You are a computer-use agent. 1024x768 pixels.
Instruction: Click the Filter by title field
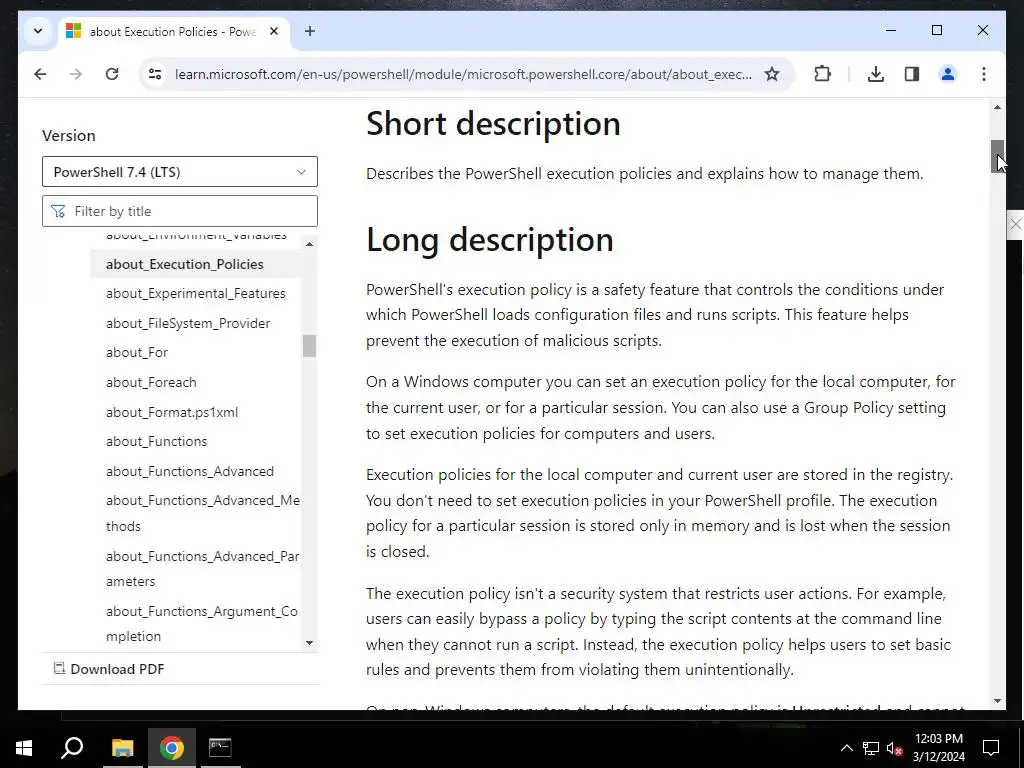[x=180, y=211]
